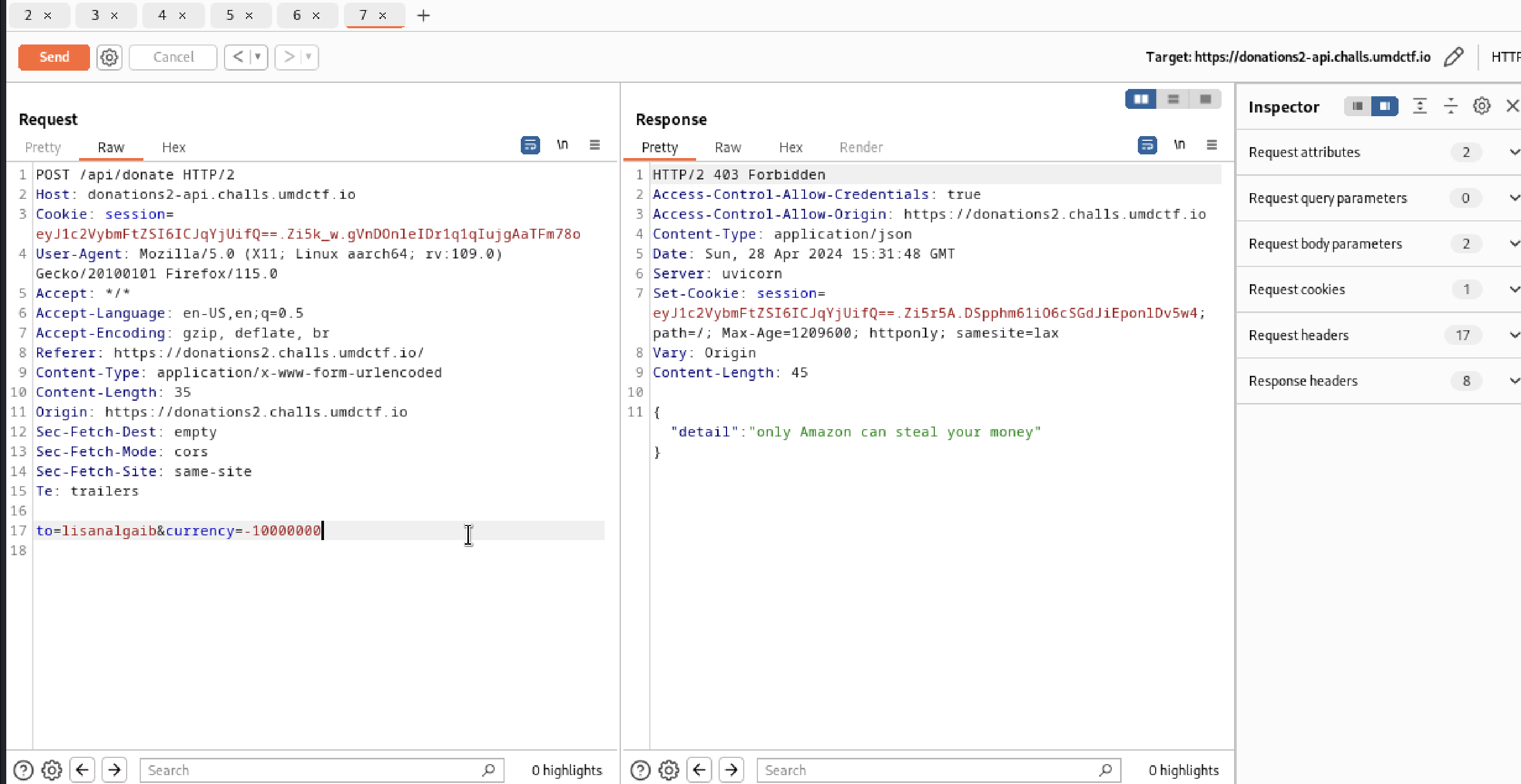The width and height of the screenshot is (1521, 784).
Task: Go forward to next request in history
Action: point(289,57)
